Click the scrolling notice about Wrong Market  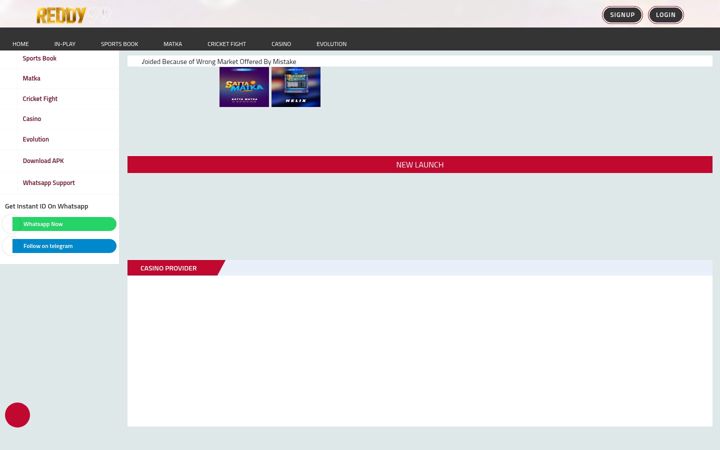click(x=219, y=62)
